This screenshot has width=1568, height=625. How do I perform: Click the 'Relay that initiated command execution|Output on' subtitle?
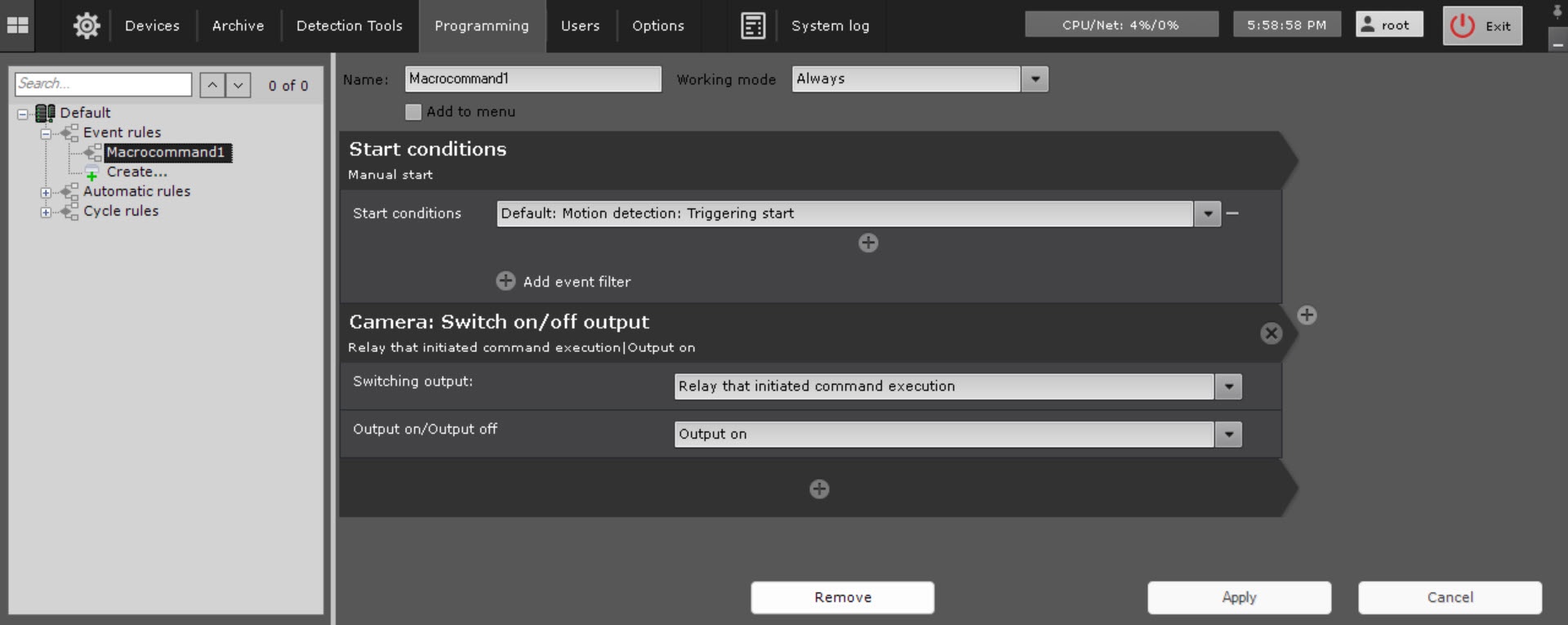click(521, 347)
